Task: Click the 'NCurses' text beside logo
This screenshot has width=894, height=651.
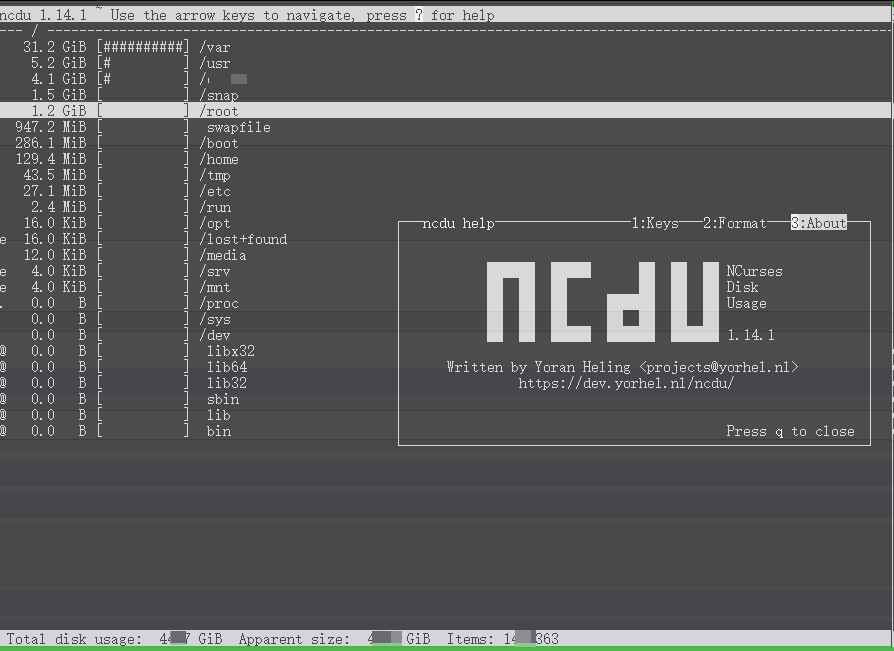Action: (x=754, y=271)
